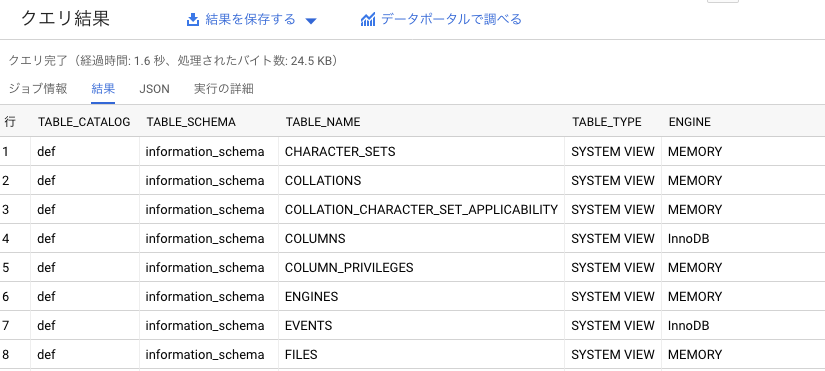Screen dimensions: 825x371
Task: Click information_schema in the COLUMNS row
Action: pyautogui.click(x=205, y=238)
